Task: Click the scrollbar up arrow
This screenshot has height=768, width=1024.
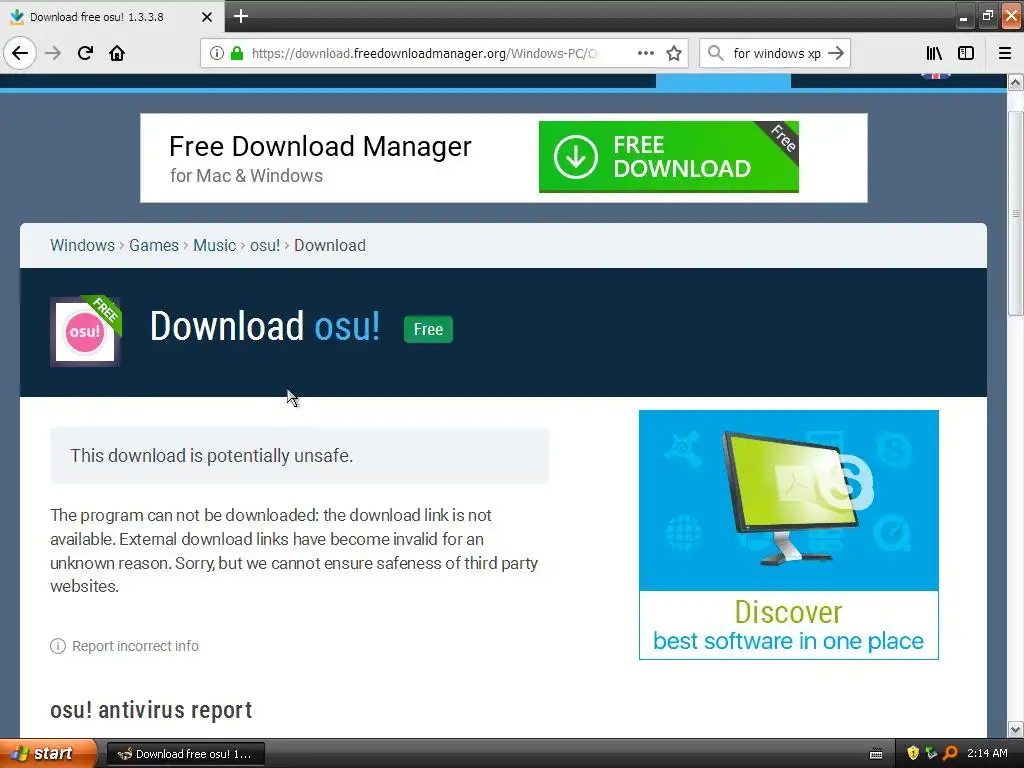Action: [x=1015, y=82]
